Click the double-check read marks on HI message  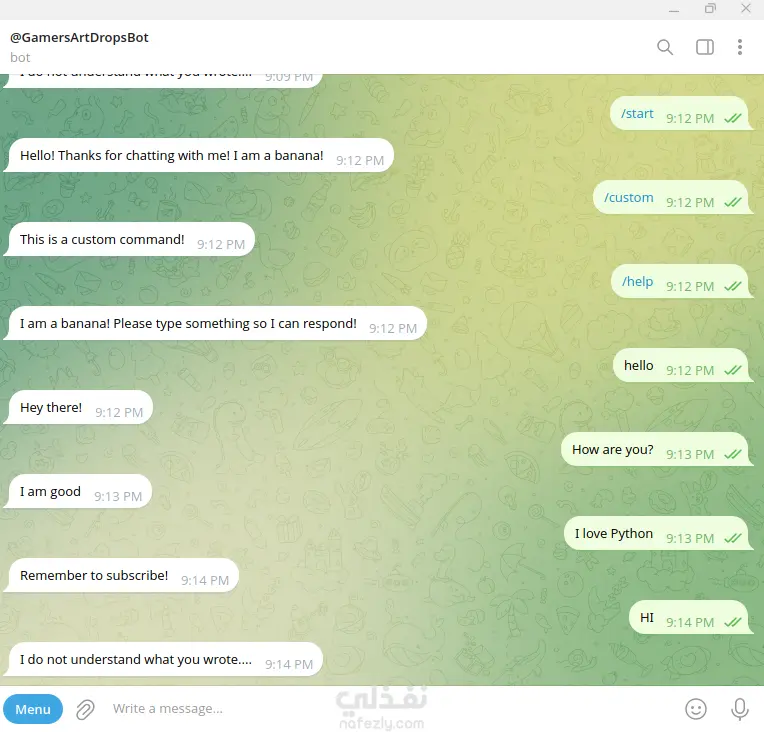pyautogui.click(x=732, y=622)
